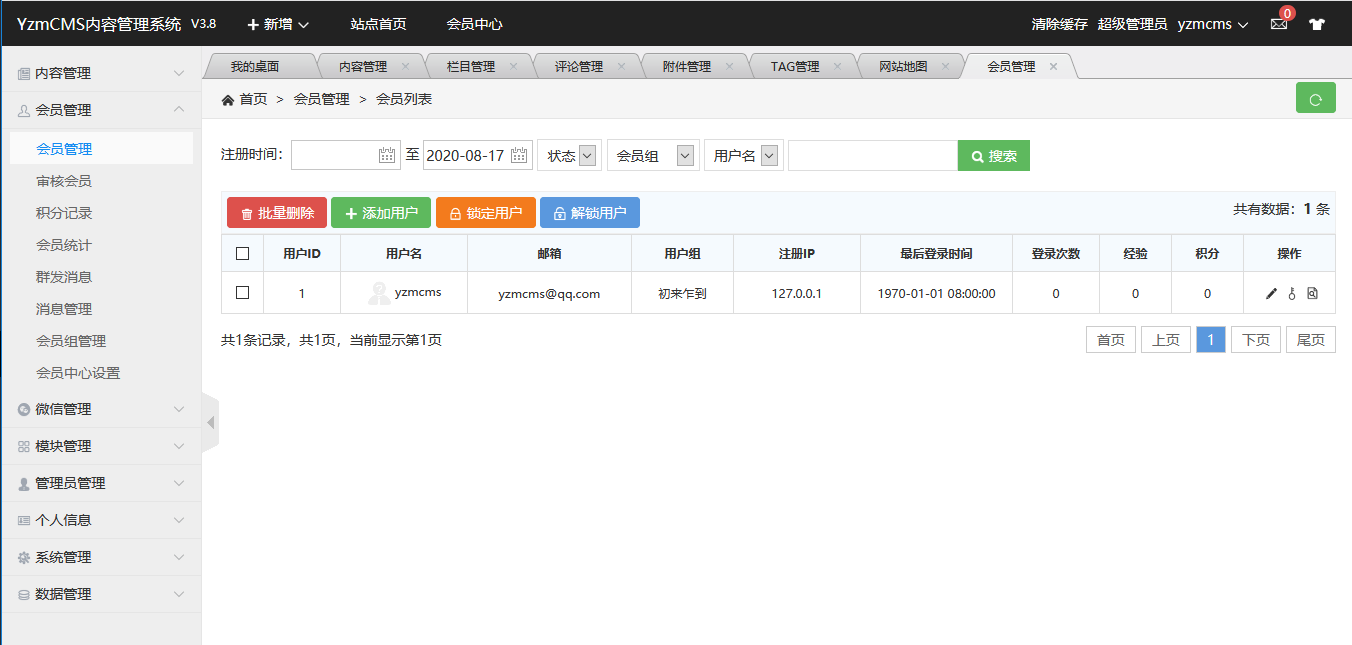The height and width of the screenshot is (645, 1352).
Task: Click the orange 锁定用户 button
Action: click(485, 213)
